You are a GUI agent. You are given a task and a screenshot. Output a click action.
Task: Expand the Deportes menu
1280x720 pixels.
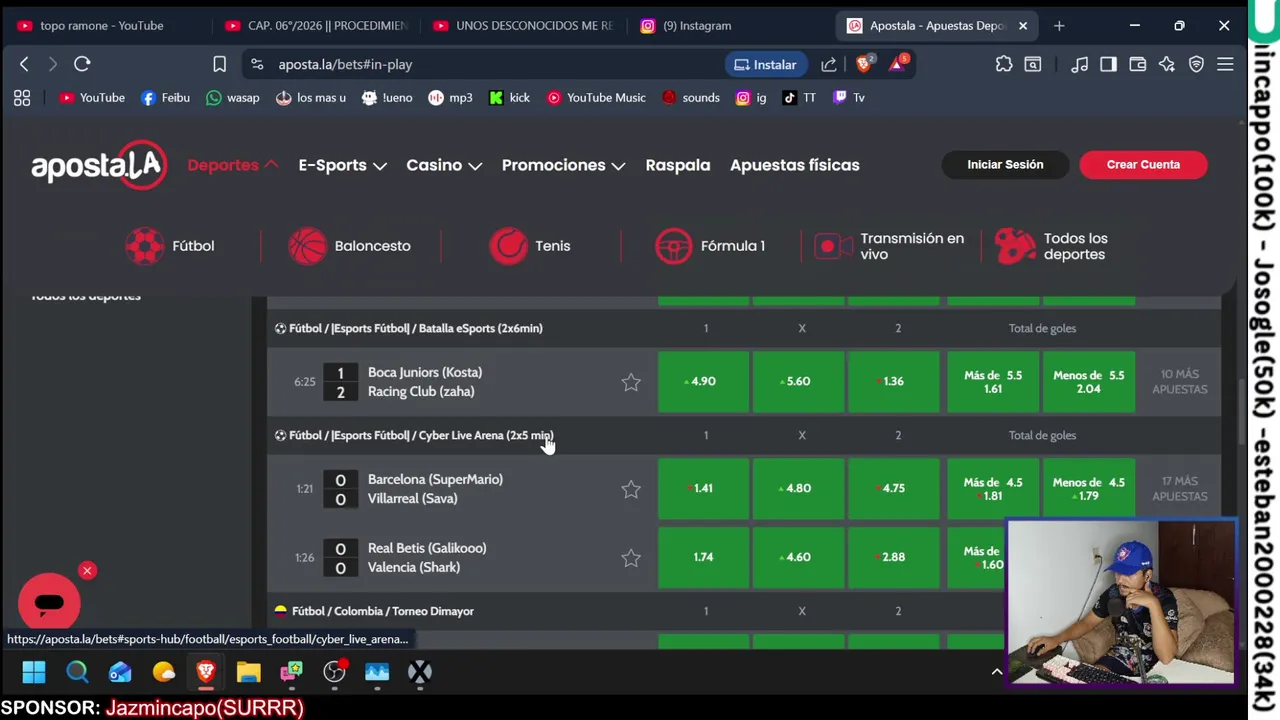tap(232, 165)
